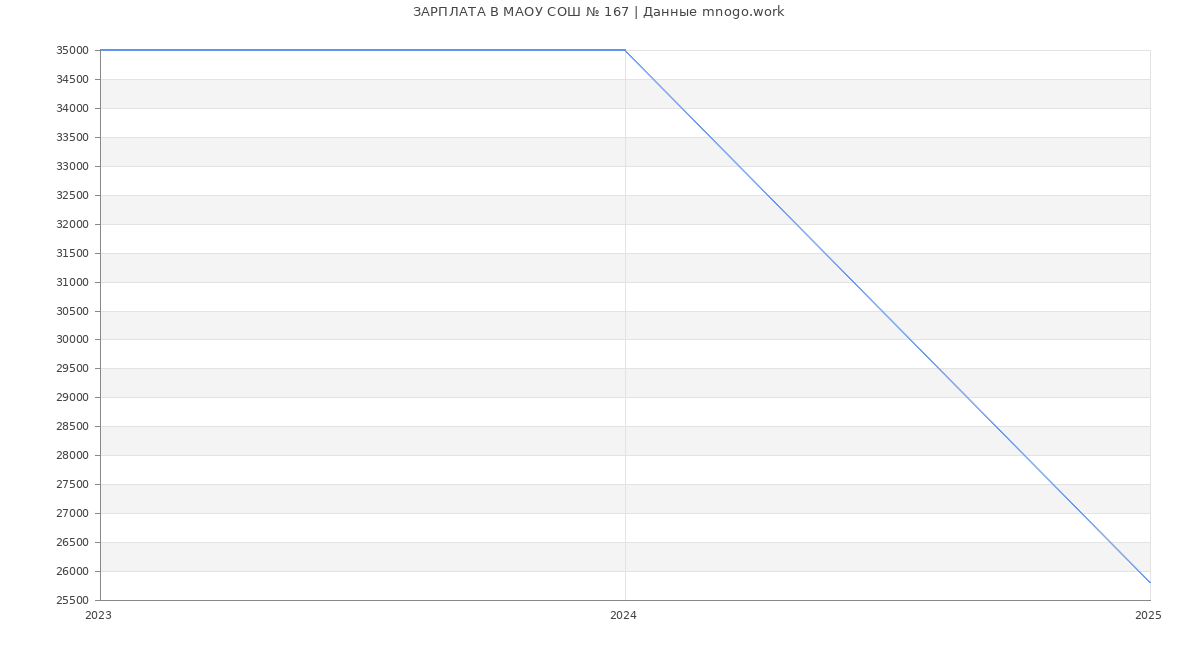This screenshot has width=1200, height=650.
Task: Select the 31000 y-axis label
Action: point(73,282)
